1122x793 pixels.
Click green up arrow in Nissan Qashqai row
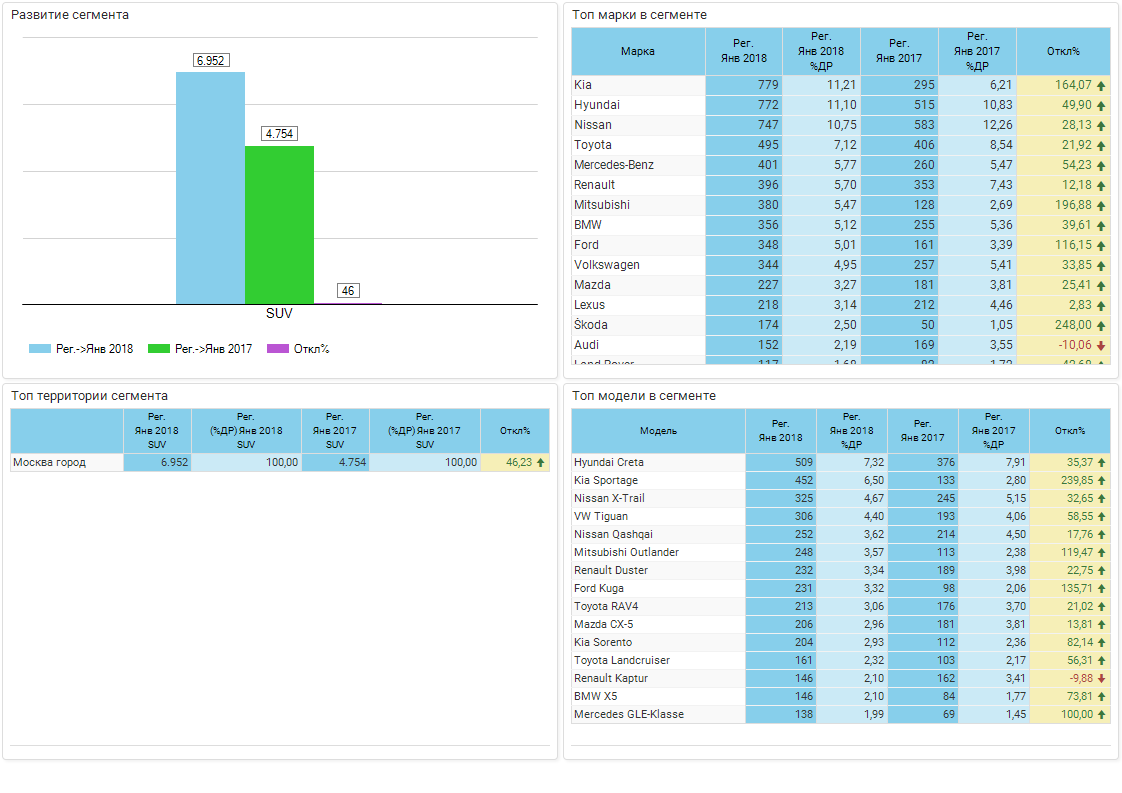[x=1101, y=535]
